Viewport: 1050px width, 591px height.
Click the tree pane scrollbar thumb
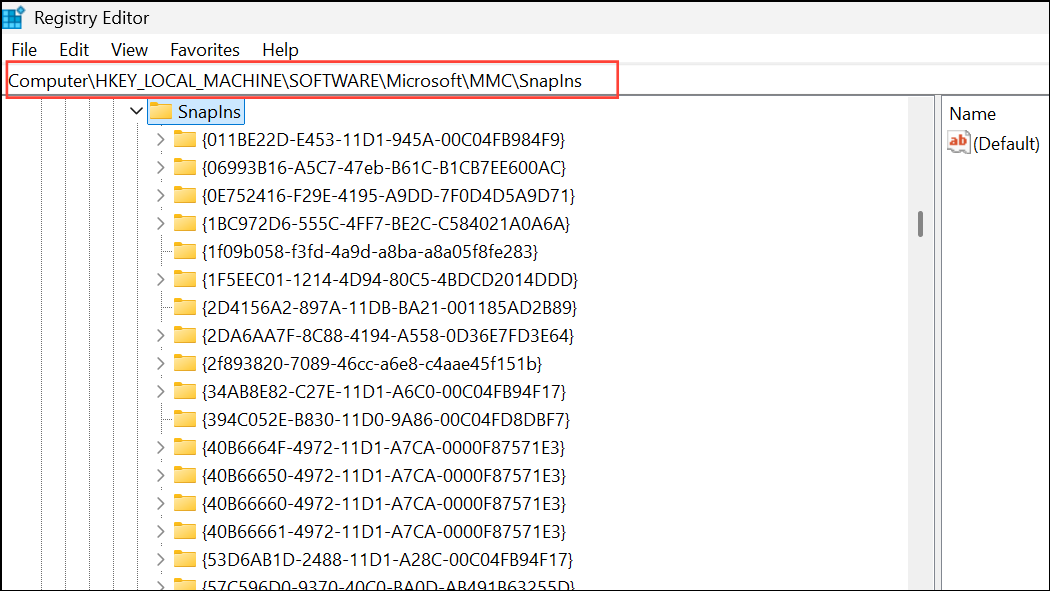click(920, 224)
